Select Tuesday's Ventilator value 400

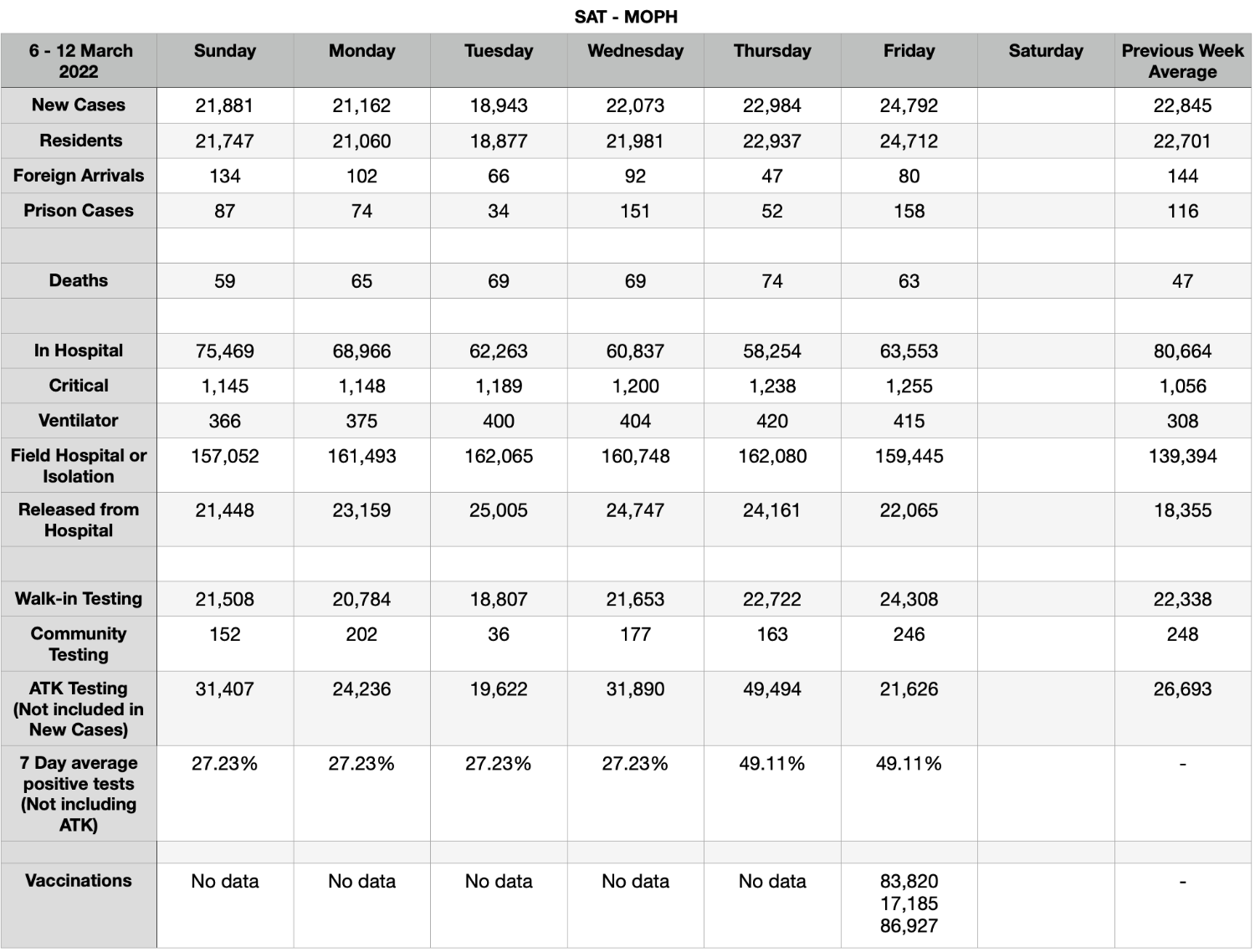point(499,421)
